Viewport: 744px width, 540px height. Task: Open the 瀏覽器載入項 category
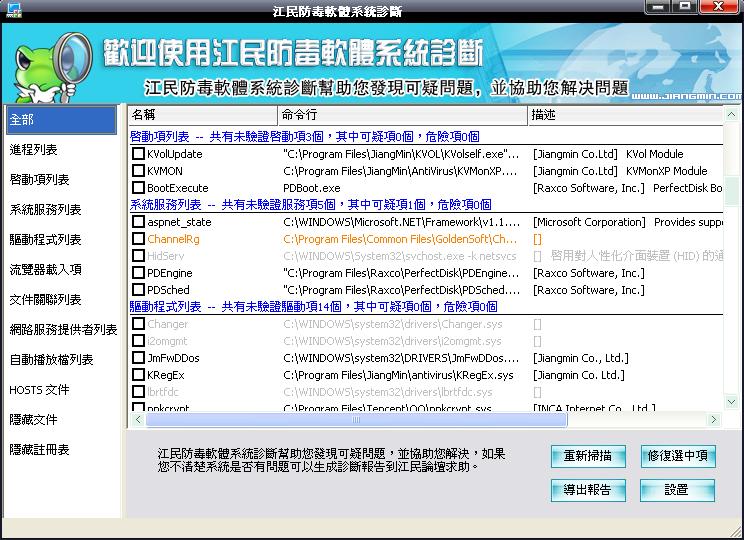click(x=46, y=270)
